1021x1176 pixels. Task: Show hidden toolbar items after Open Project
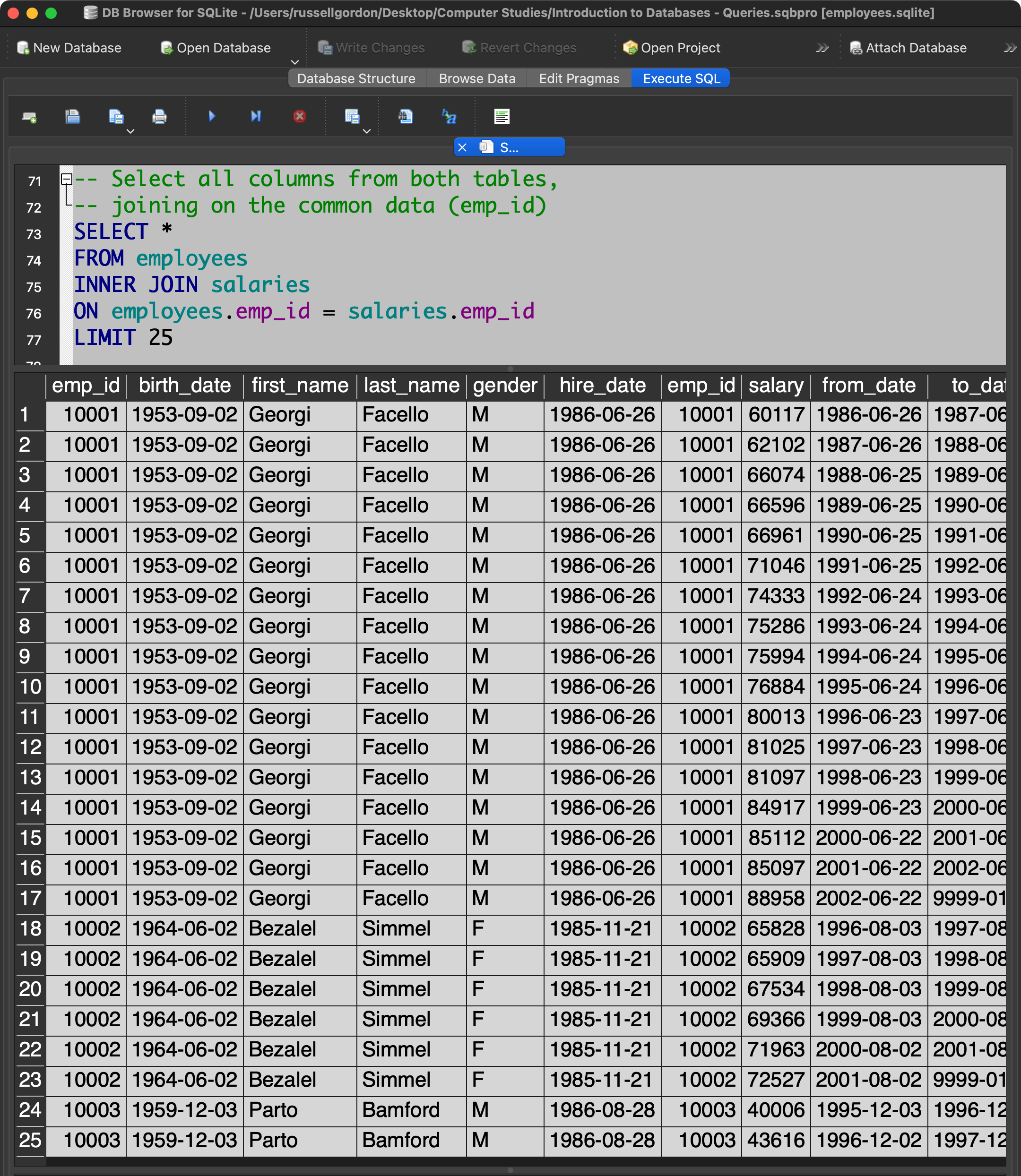[822, 48]
